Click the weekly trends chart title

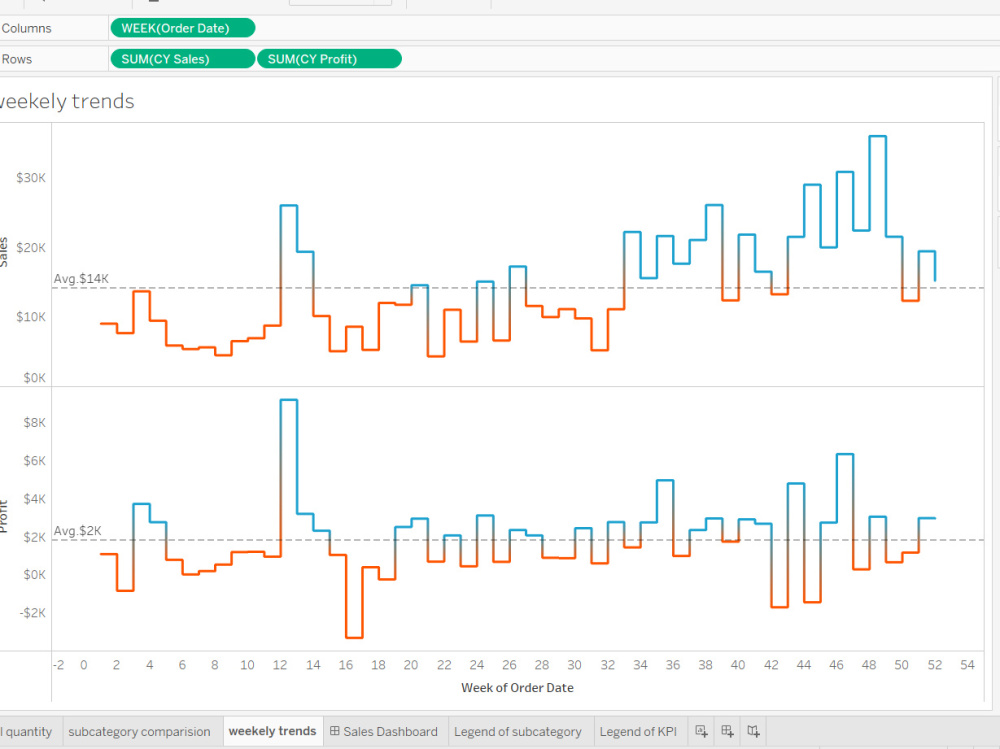click(x=67, y=101)
